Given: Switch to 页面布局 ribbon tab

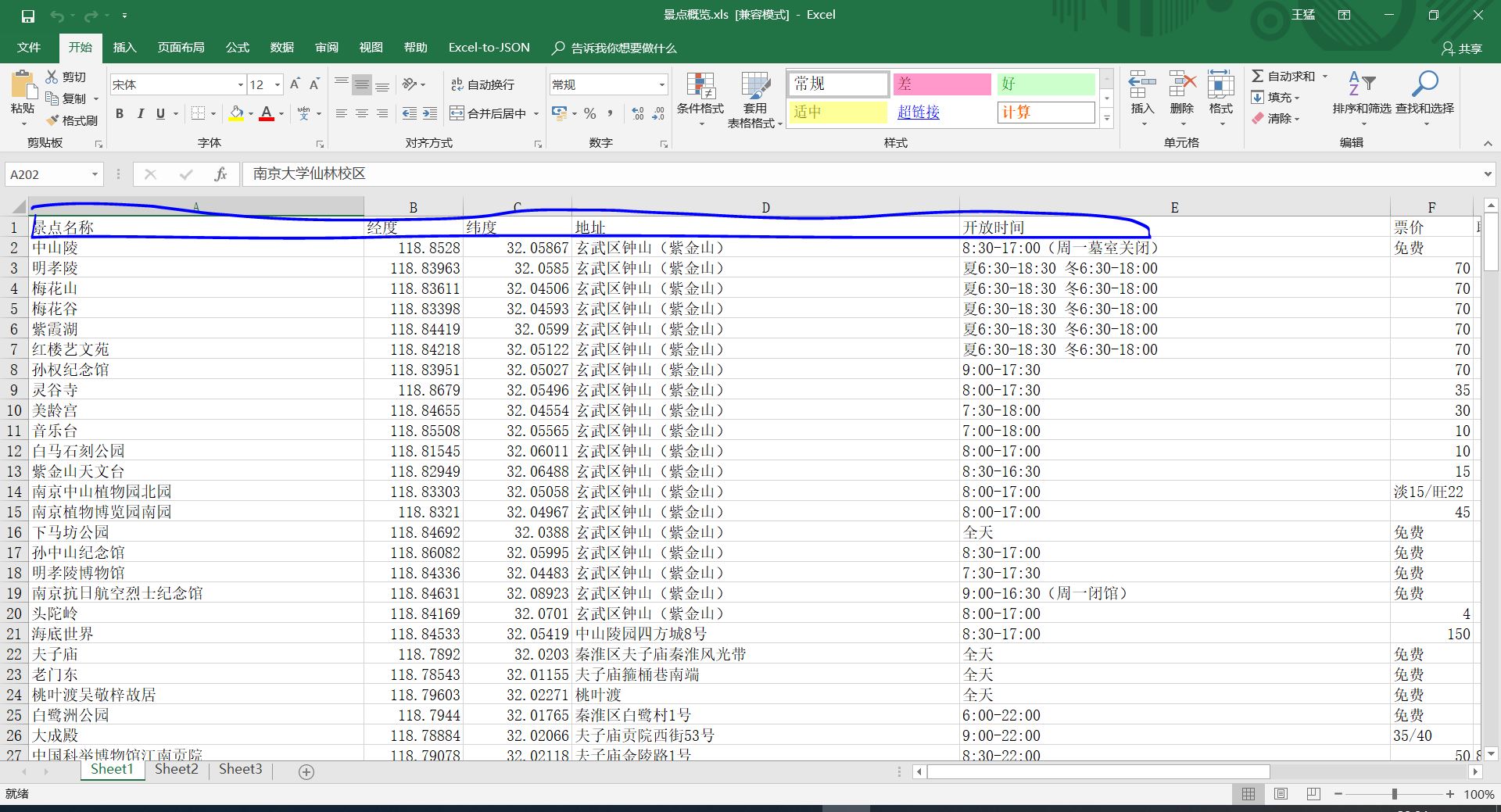Looking at the screenshot, I should 181,48.
